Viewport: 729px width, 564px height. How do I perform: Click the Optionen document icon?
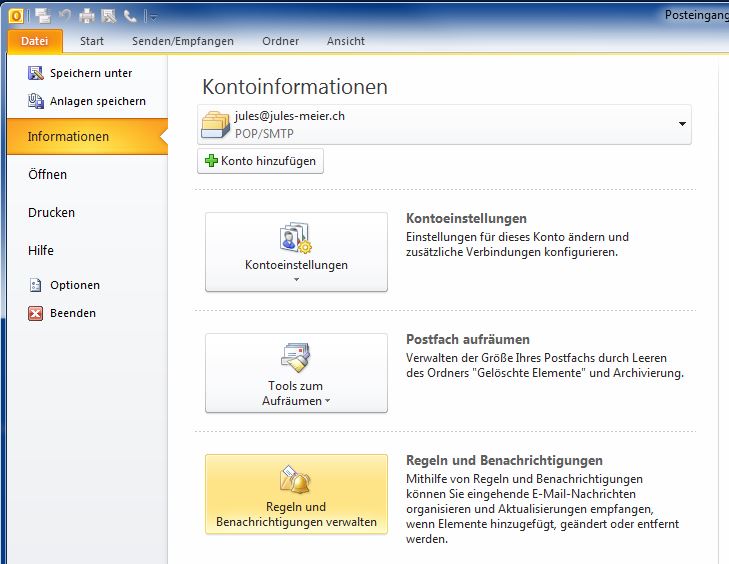click(x=35, y=285)
